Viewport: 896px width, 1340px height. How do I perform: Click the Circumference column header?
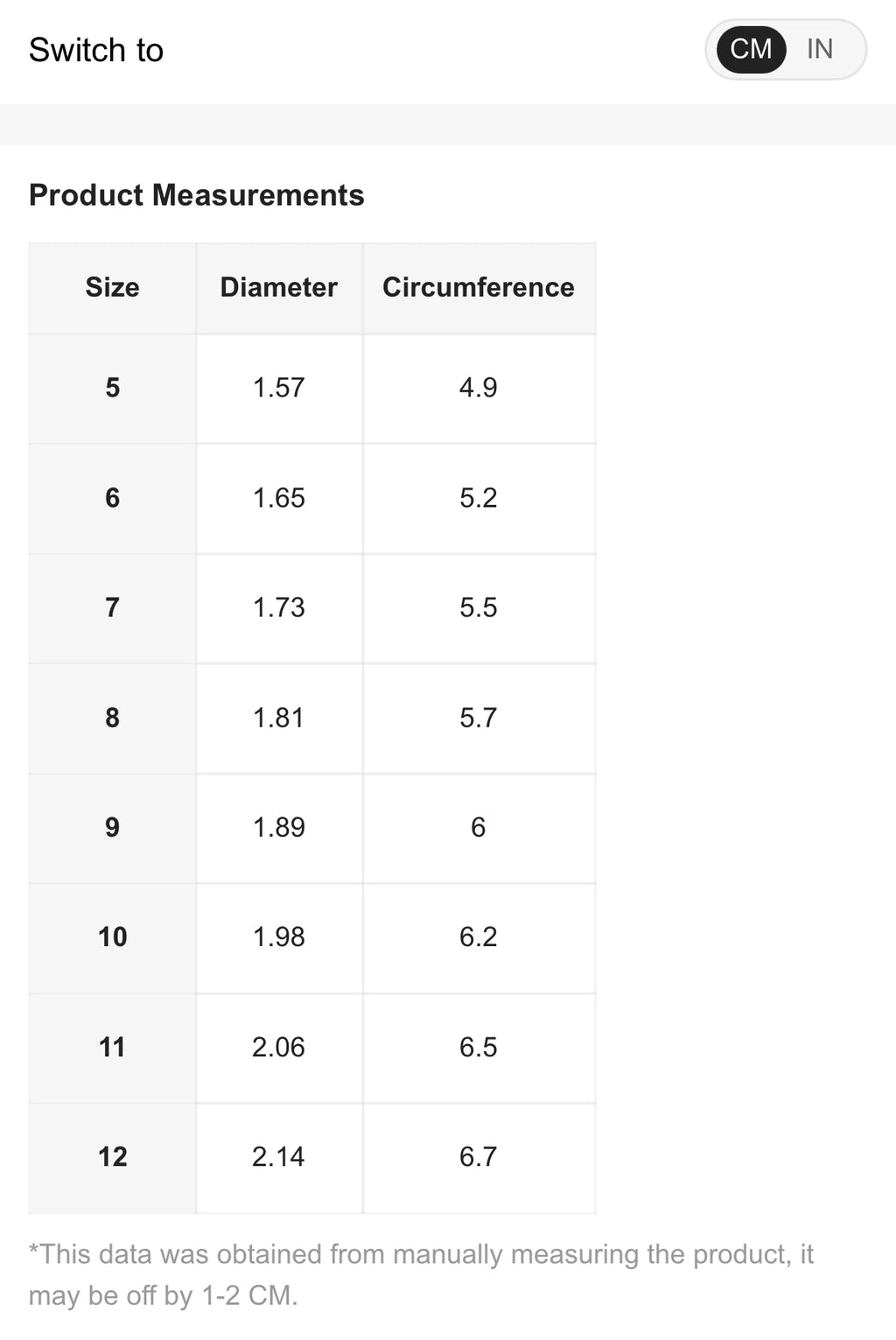478,287
